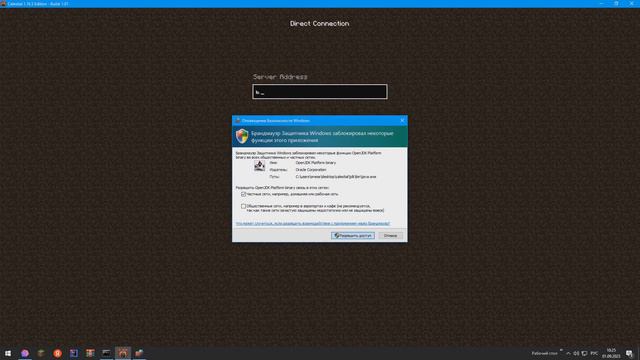
Task: Click the 'Отмена' button in firewall dialog
Action: (x=390, y=236)
